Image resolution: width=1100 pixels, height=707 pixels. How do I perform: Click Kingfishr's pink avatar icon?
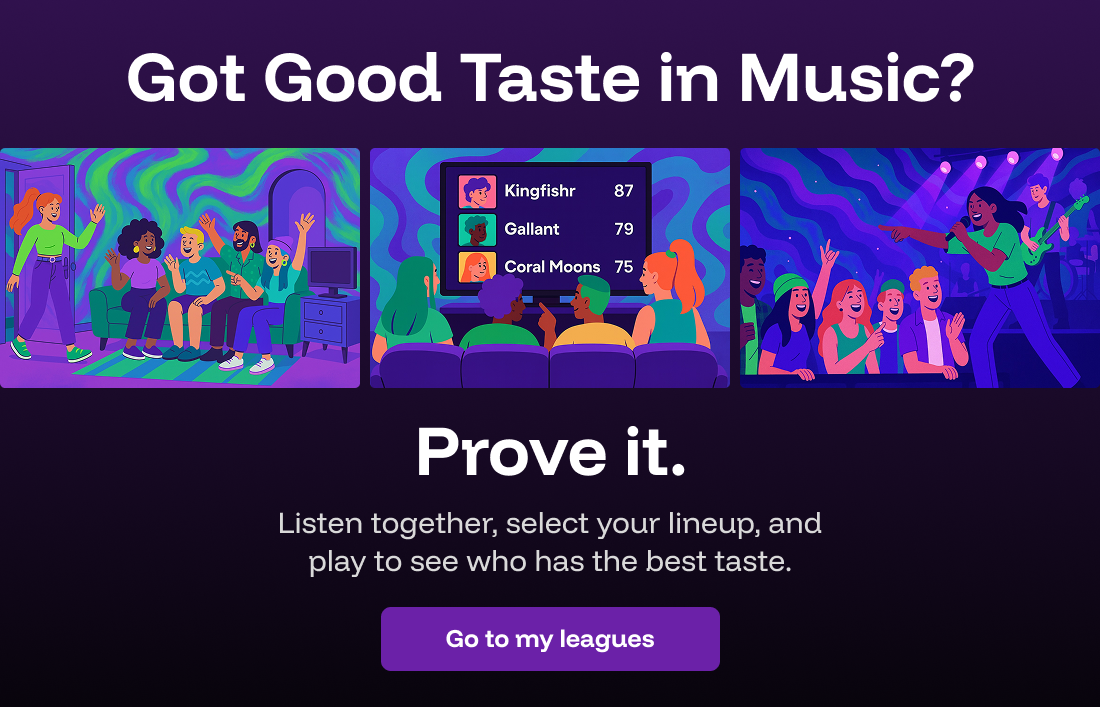477,191
